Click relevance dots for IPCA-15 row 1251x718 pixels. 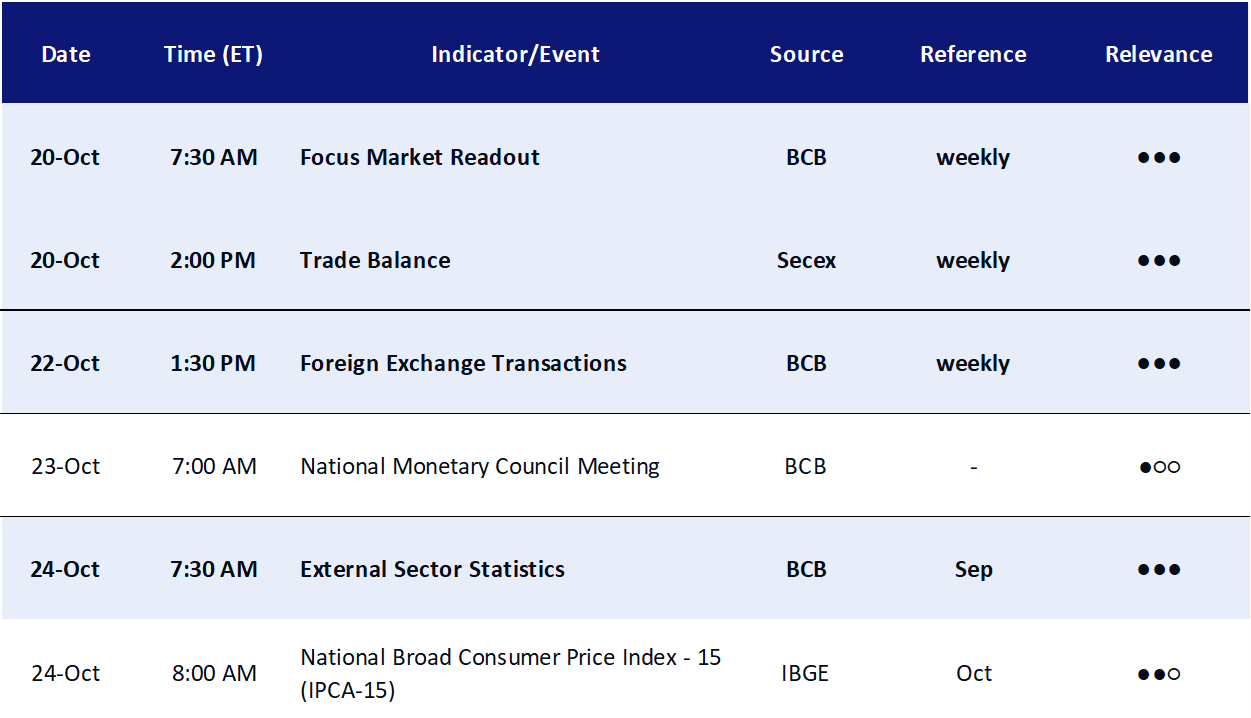[1159, 674]
